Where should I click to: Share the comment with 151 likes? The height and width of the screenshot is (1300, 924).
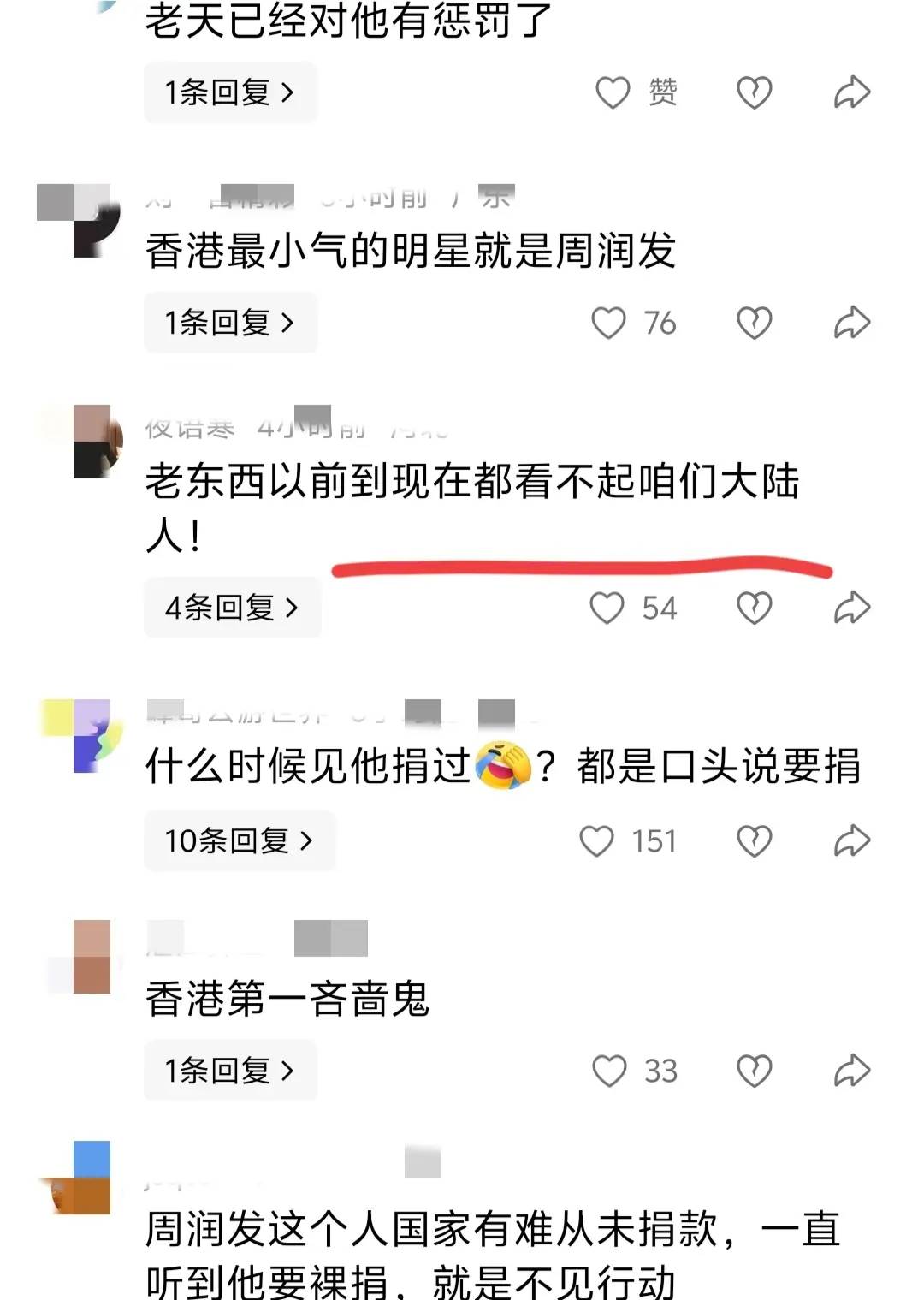[852, 840]
